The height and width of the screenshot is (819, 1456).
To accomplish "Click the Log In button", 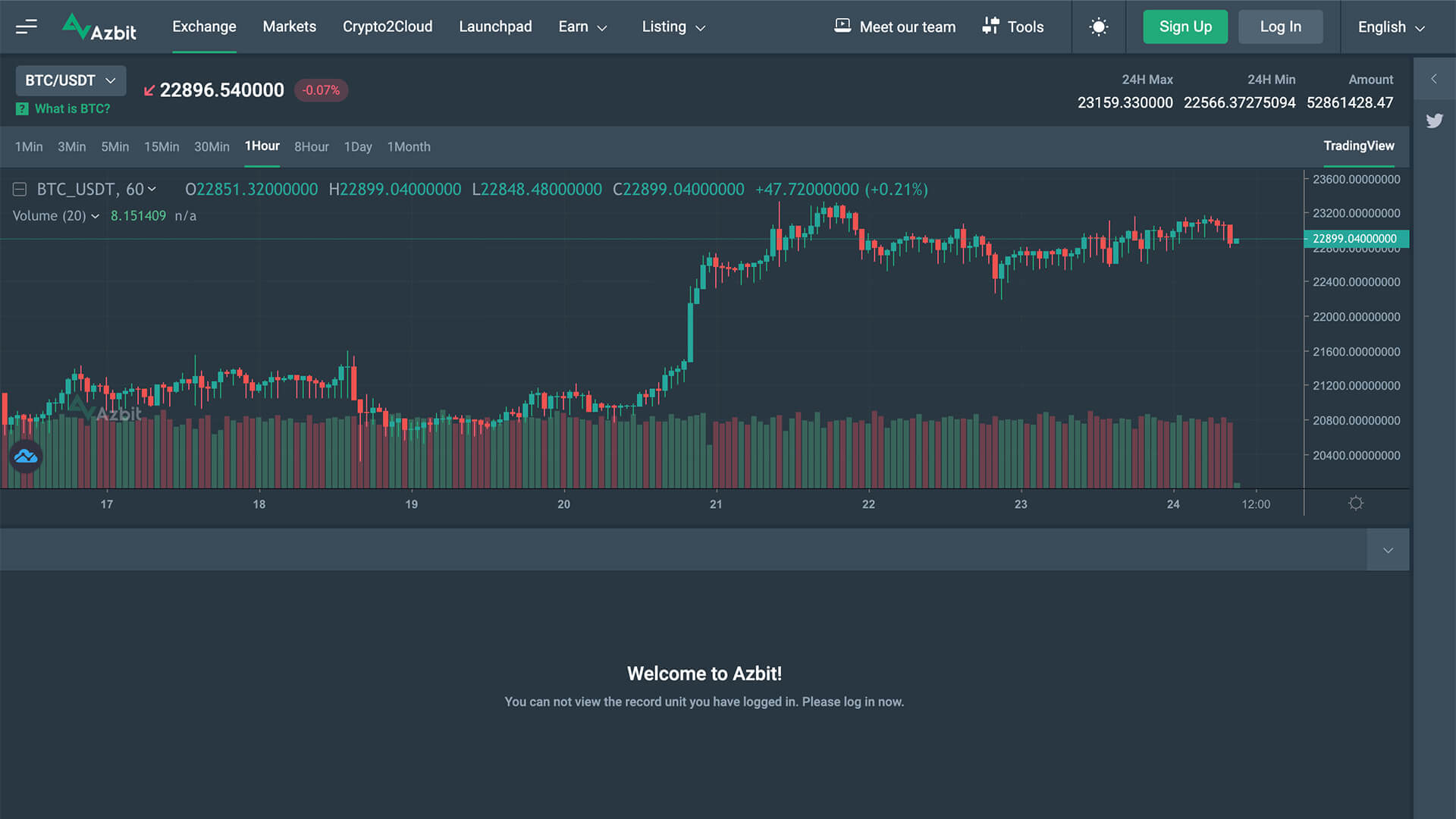I will pos(1280,27).
